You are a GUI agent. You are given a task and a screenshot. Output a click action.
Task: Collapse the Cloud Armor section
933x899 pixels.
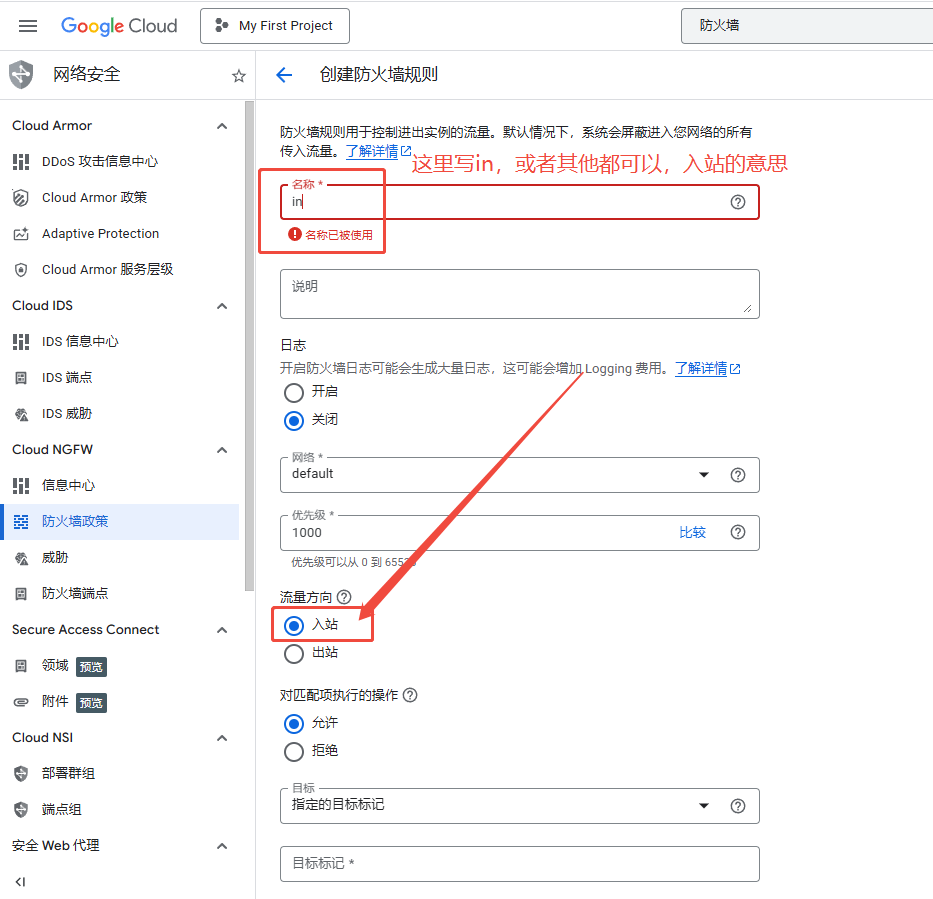[x=222, y=126]
